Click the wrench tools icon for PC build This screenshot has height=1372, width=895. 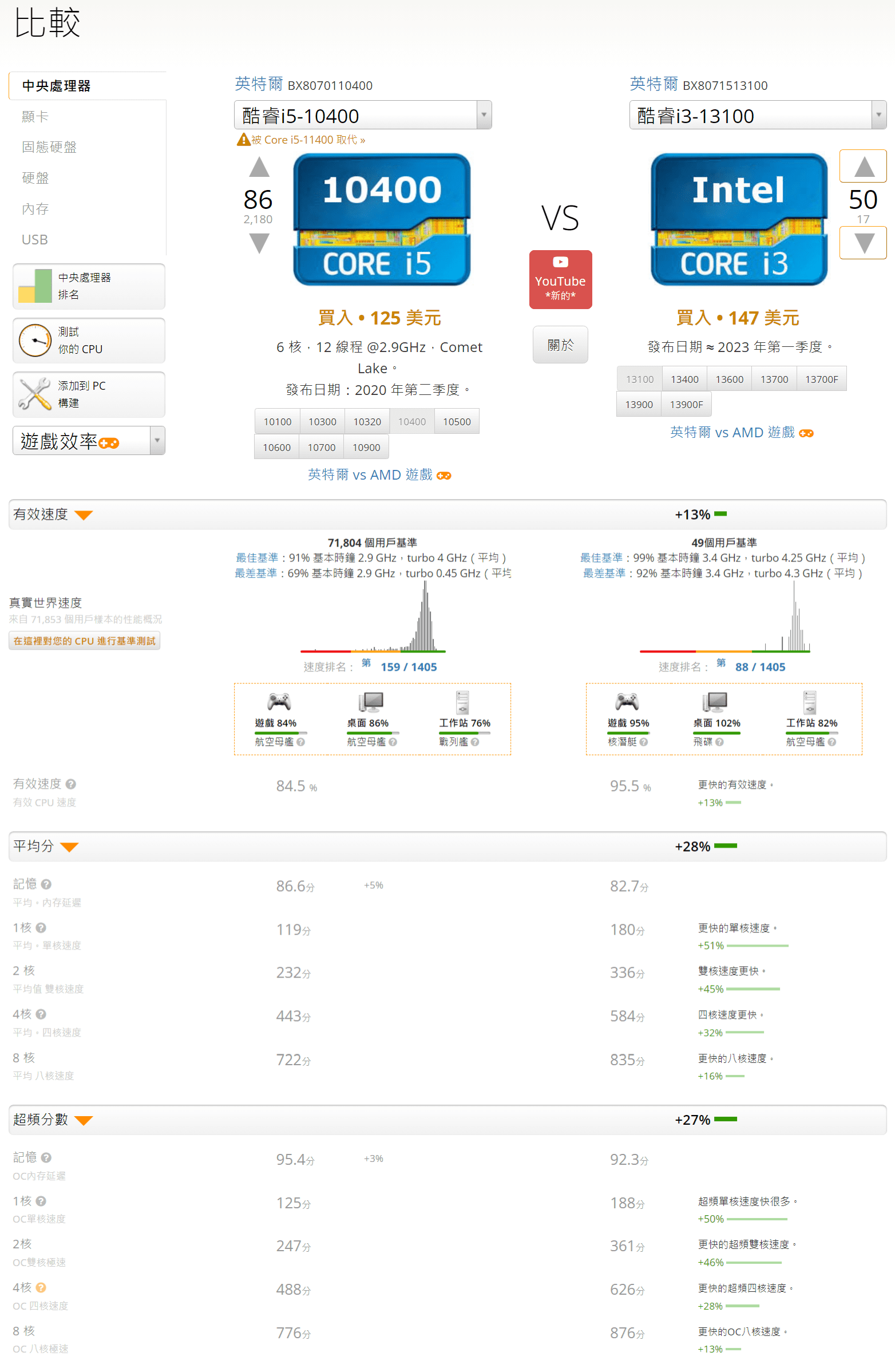point(34,394)
